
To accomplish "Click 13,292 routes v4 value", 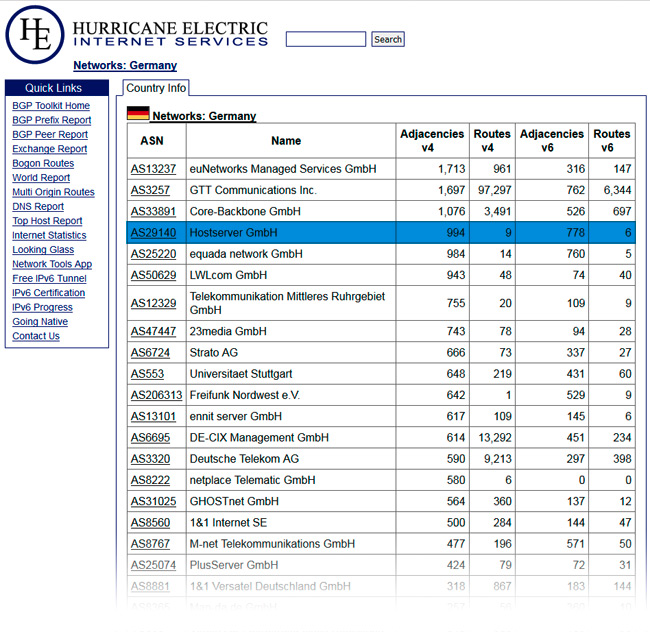I will pyautogui.click(x=495, y=438).
